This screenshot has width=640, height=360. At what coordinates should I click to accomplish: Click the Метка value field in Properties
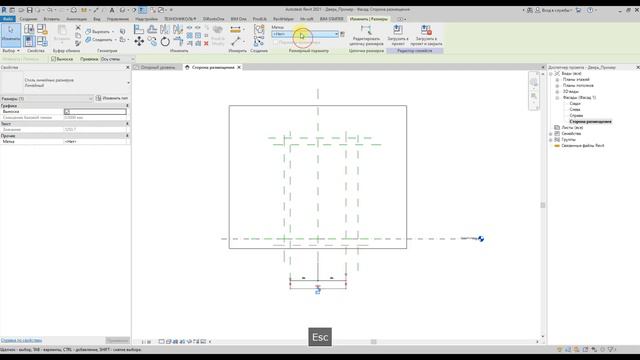click(96, 142)
